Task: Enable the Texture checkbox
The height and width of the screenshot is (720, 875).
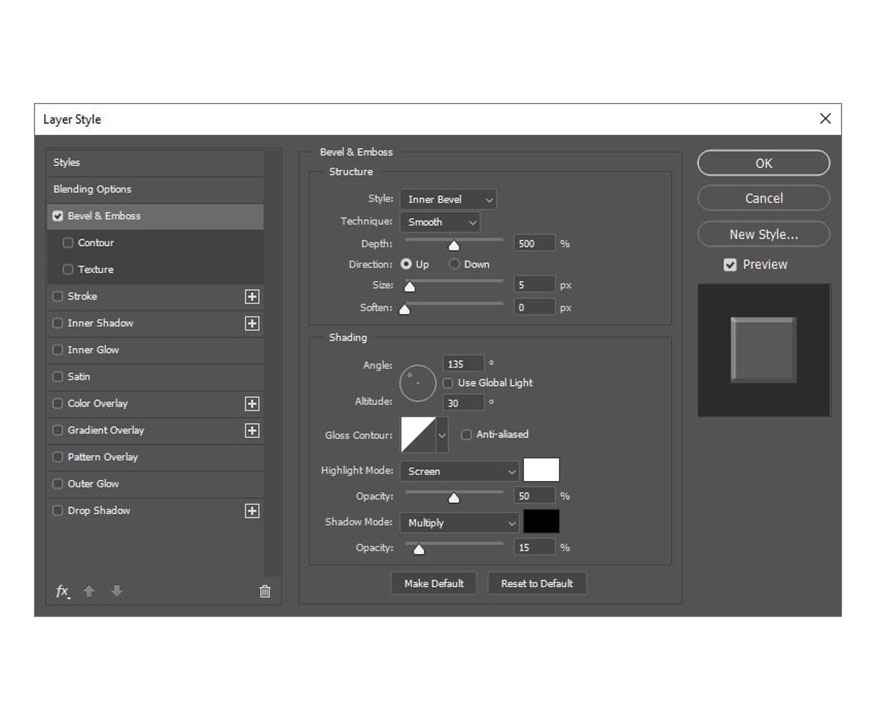Action: click(68, 270)
